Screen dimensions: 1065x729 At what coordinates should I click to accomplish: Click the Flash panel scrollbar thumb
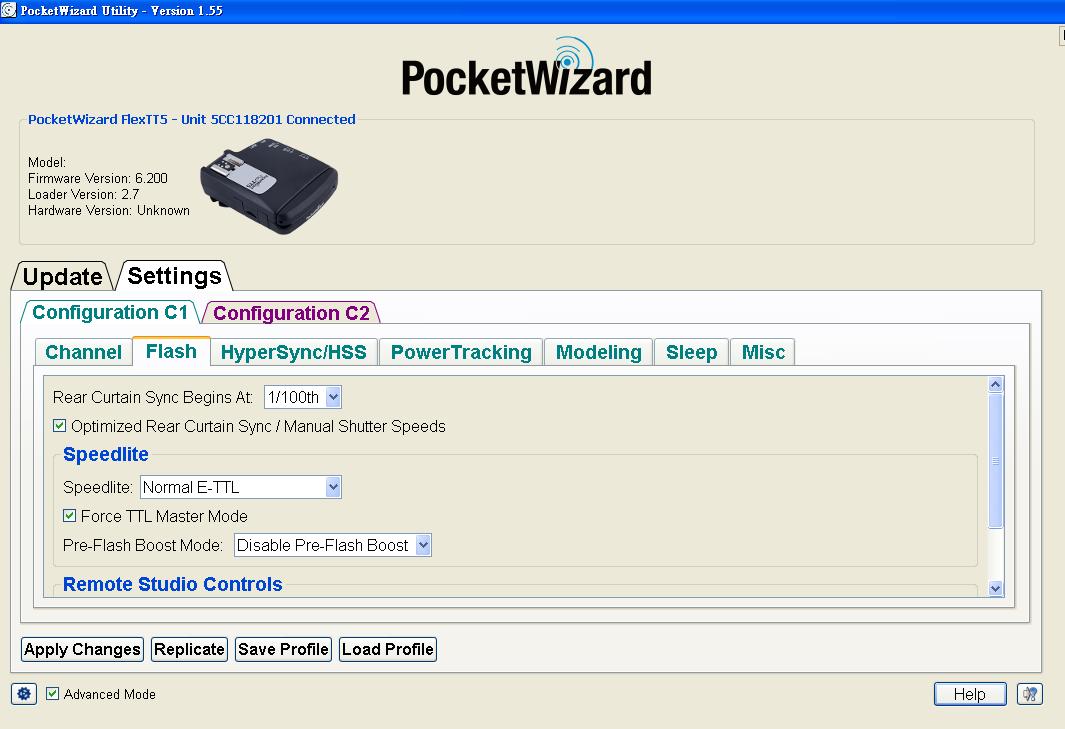[996, 461]
